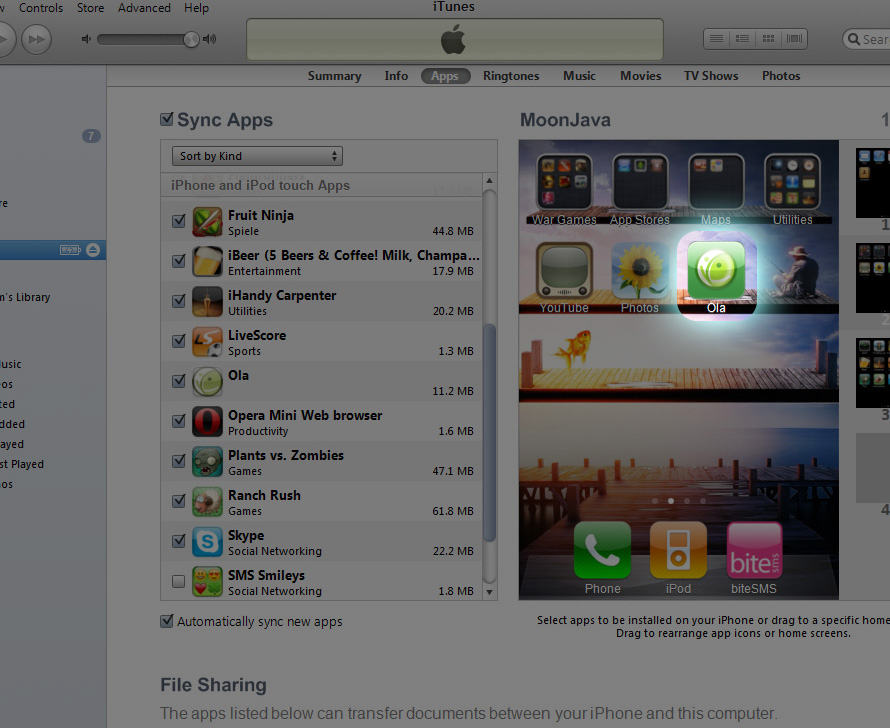Click the Opera Mini app icon

point(207,422)
